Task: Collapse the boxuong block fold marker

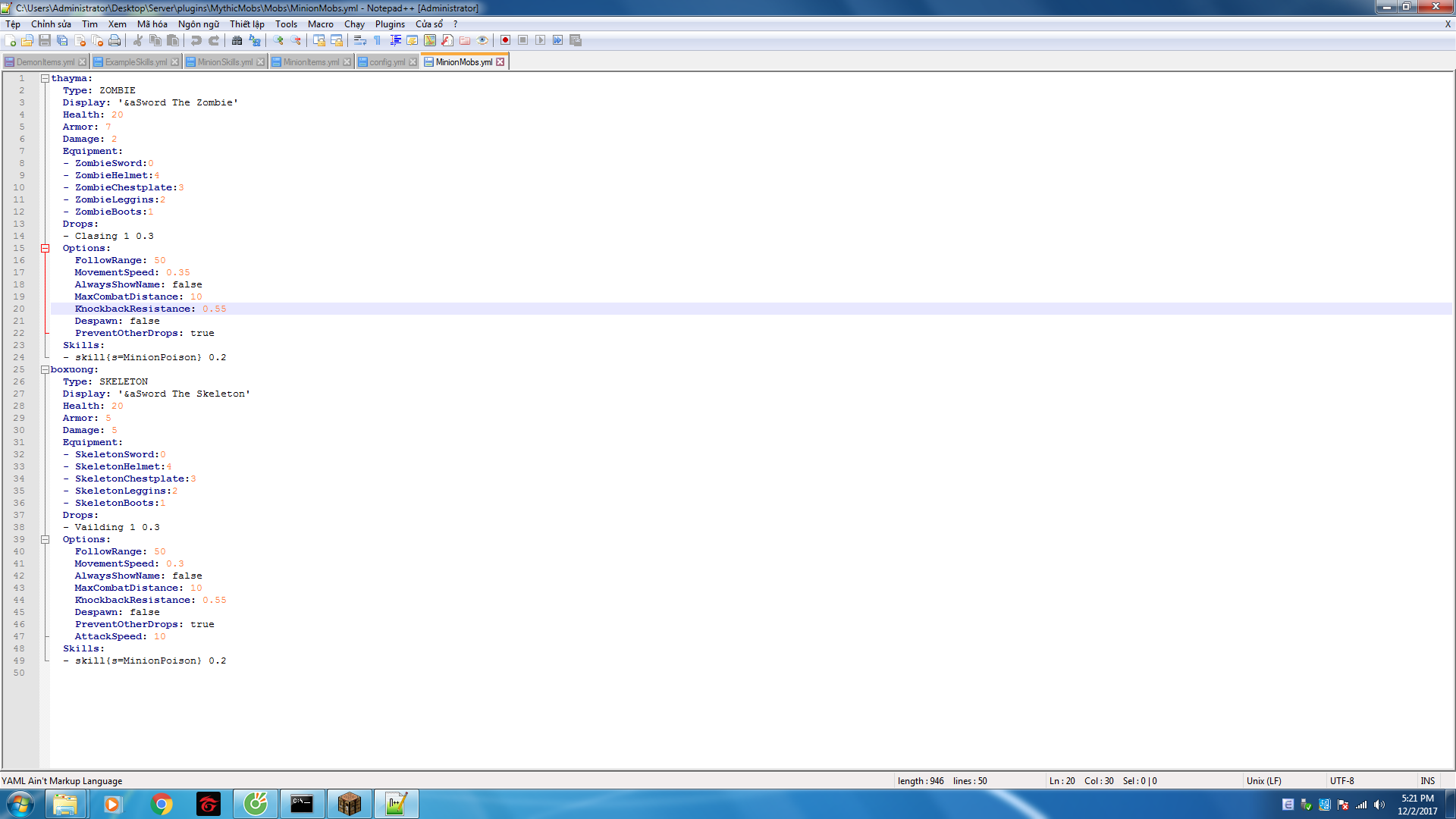Action: click(x=45, y=369)
